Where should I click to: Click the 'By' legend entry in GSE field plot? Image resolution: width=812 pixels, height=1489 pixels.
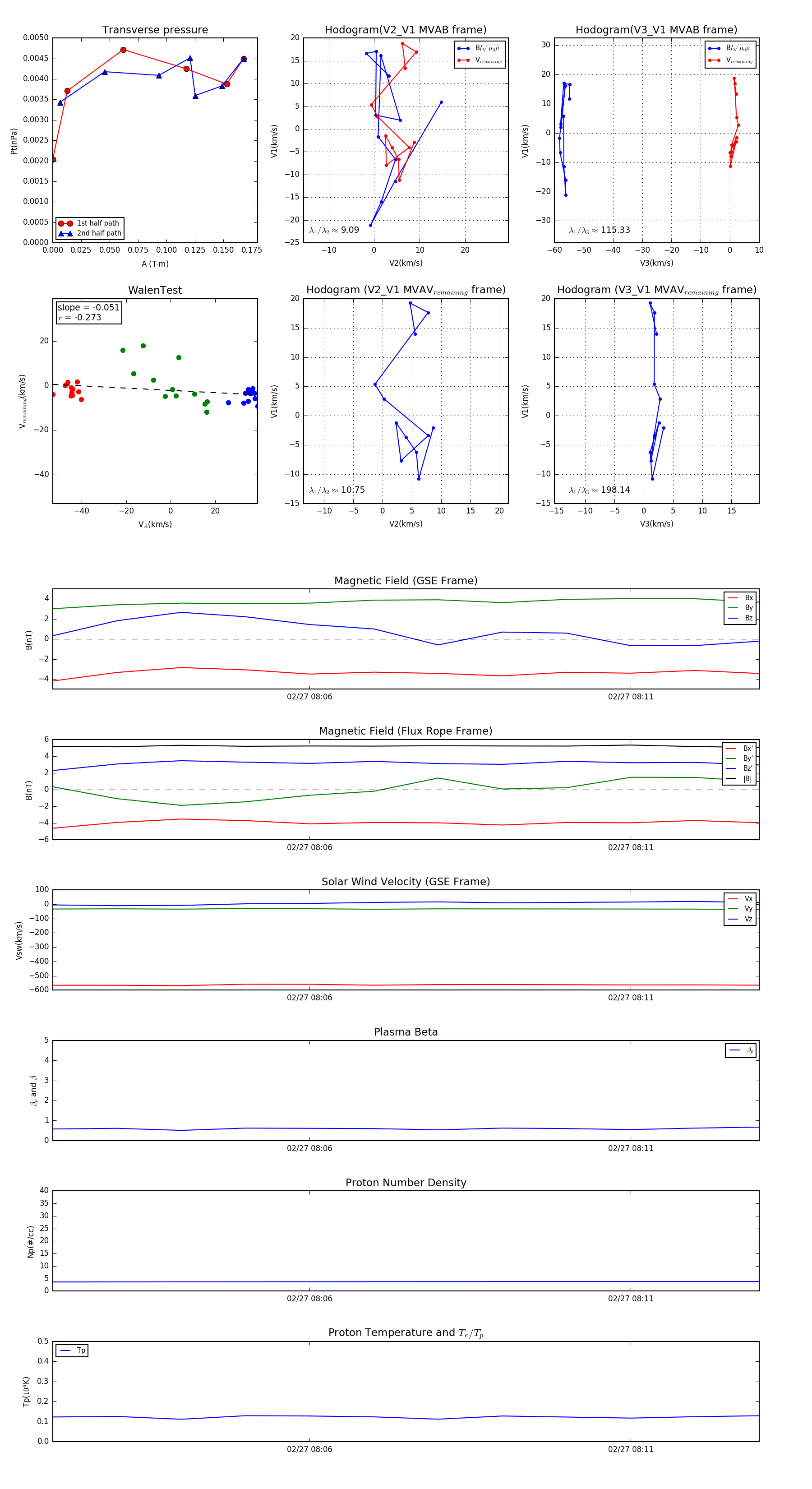click(x=740, y=608)
